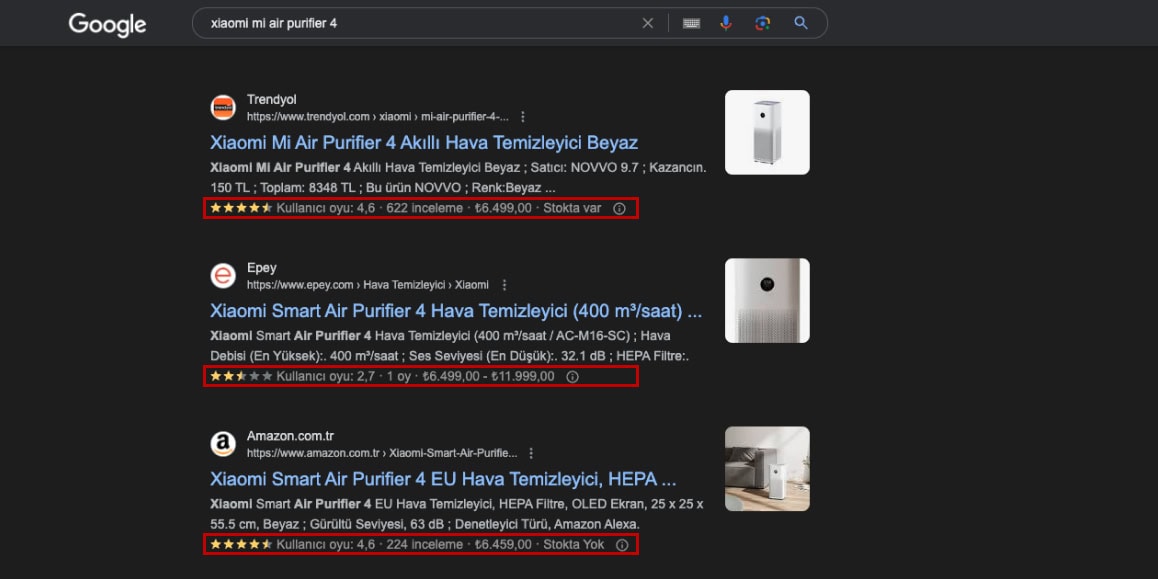Click the 622 inceleme review count
Viewport: 1158px width, 579px height.
coord(425,208)
